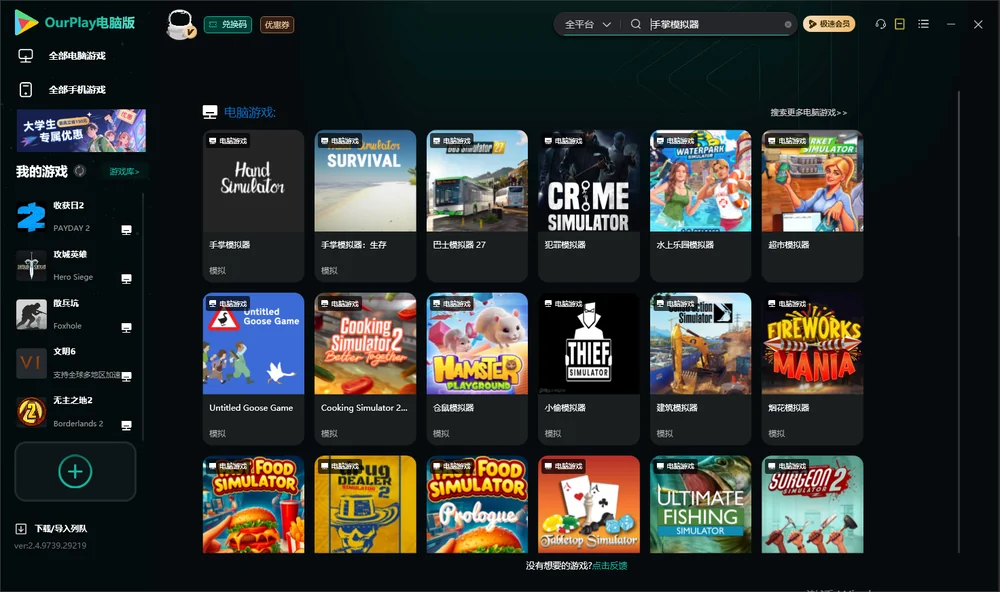Open the 游戏库> link

tap(124, 172)
